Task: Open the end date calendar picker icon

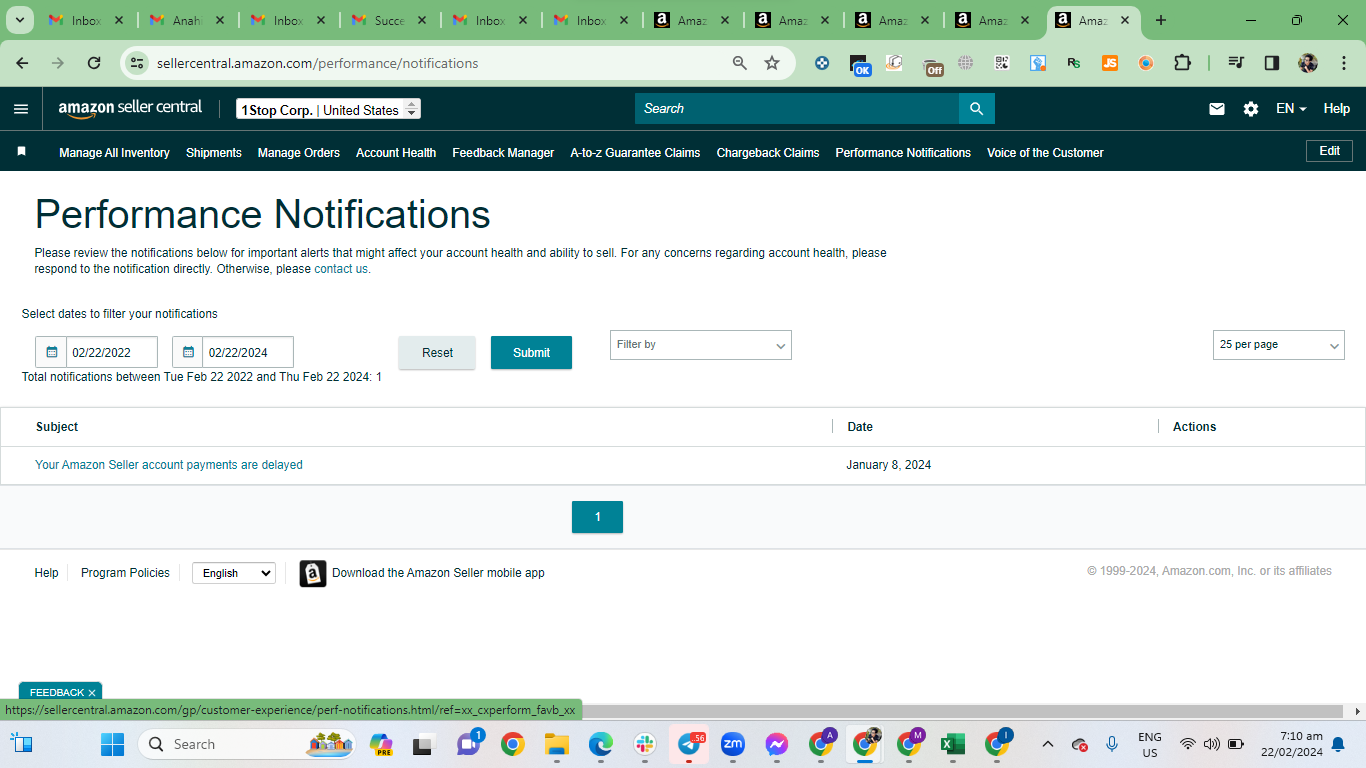Action: [x=188, y=352]
